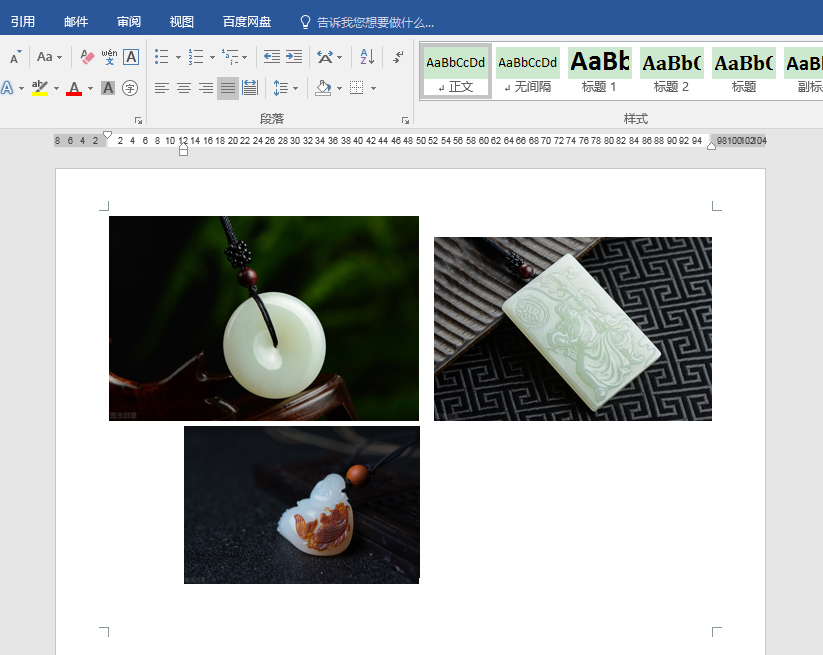The height and width of the screenshot is (655, 823).
Task: Open the 邮件 ribbon tab
Action: coord(76,22)
